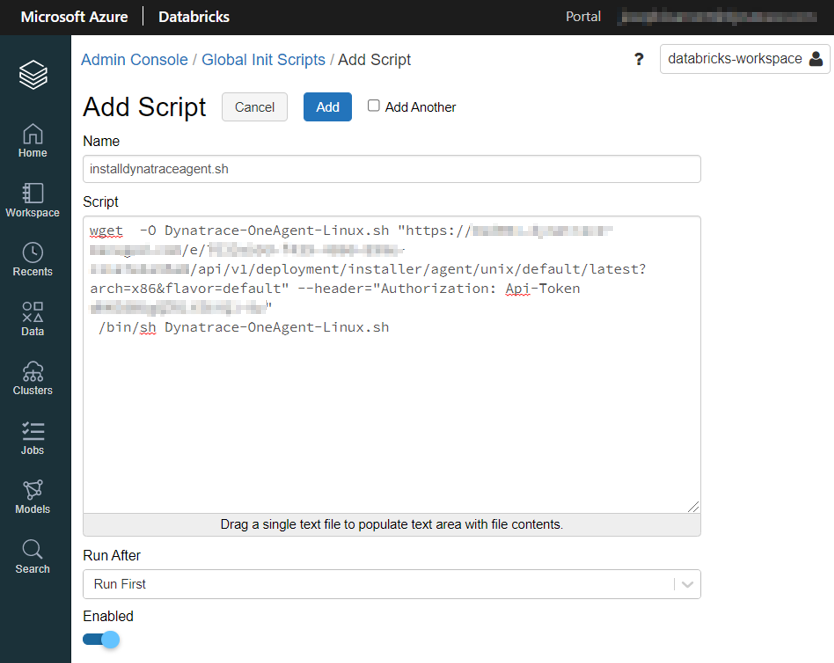
Task: Open the Models sidebar icon
Action: [x=33, y=496]
